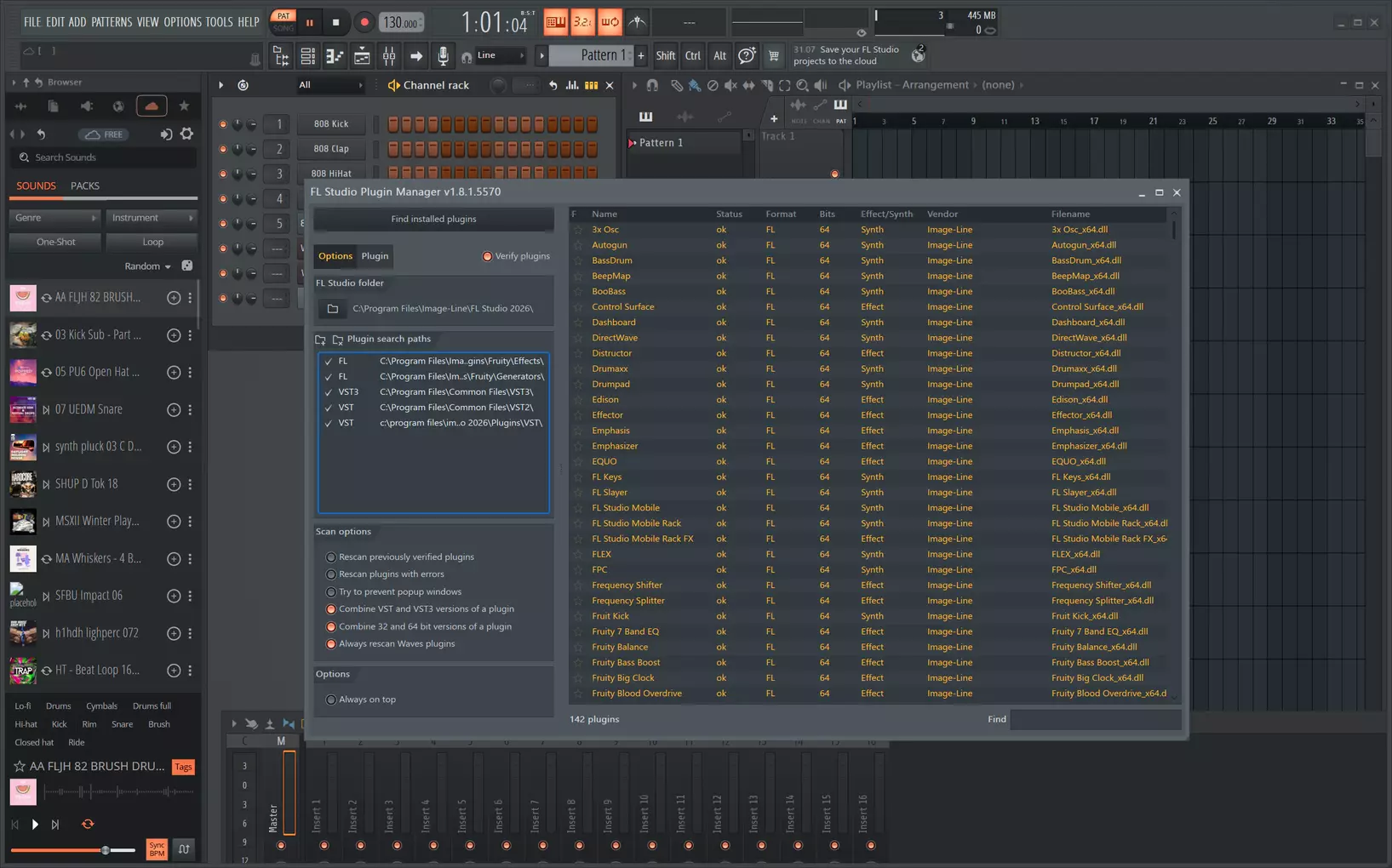Select the Draw pencil tool in Playlist
Image resolution: width=1392 pixels, height=868 pixels.
[x=677, y=85]
